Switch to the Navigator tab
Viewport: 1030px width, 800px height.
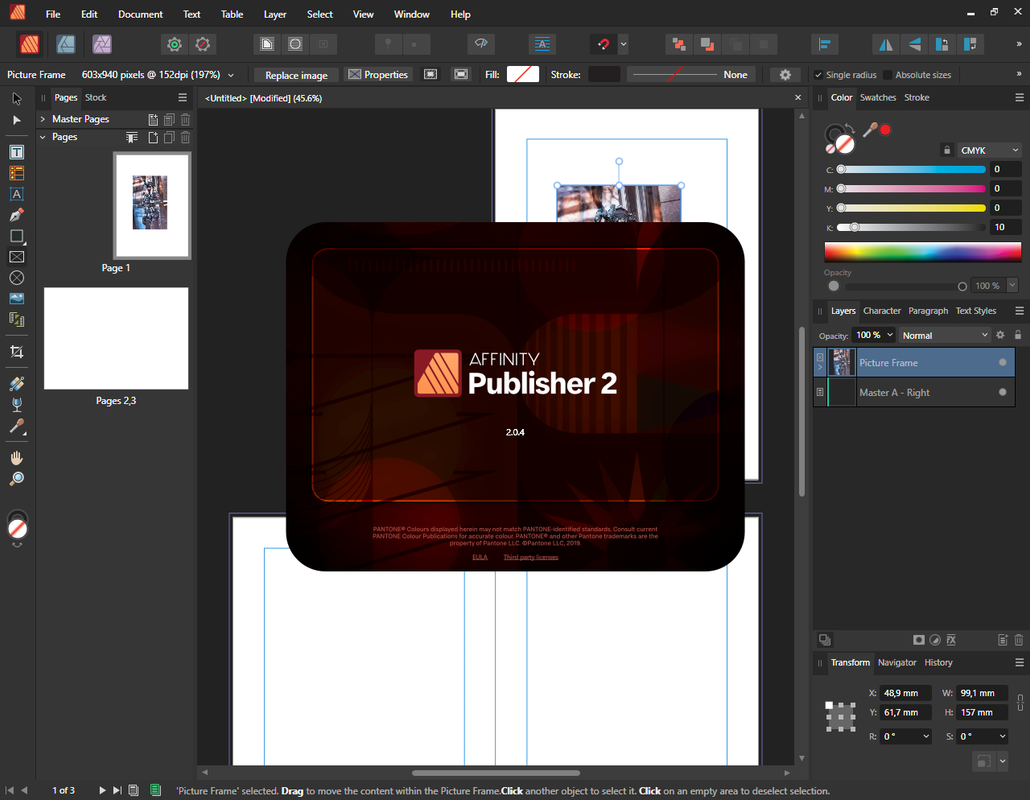(x=897, y=662)
